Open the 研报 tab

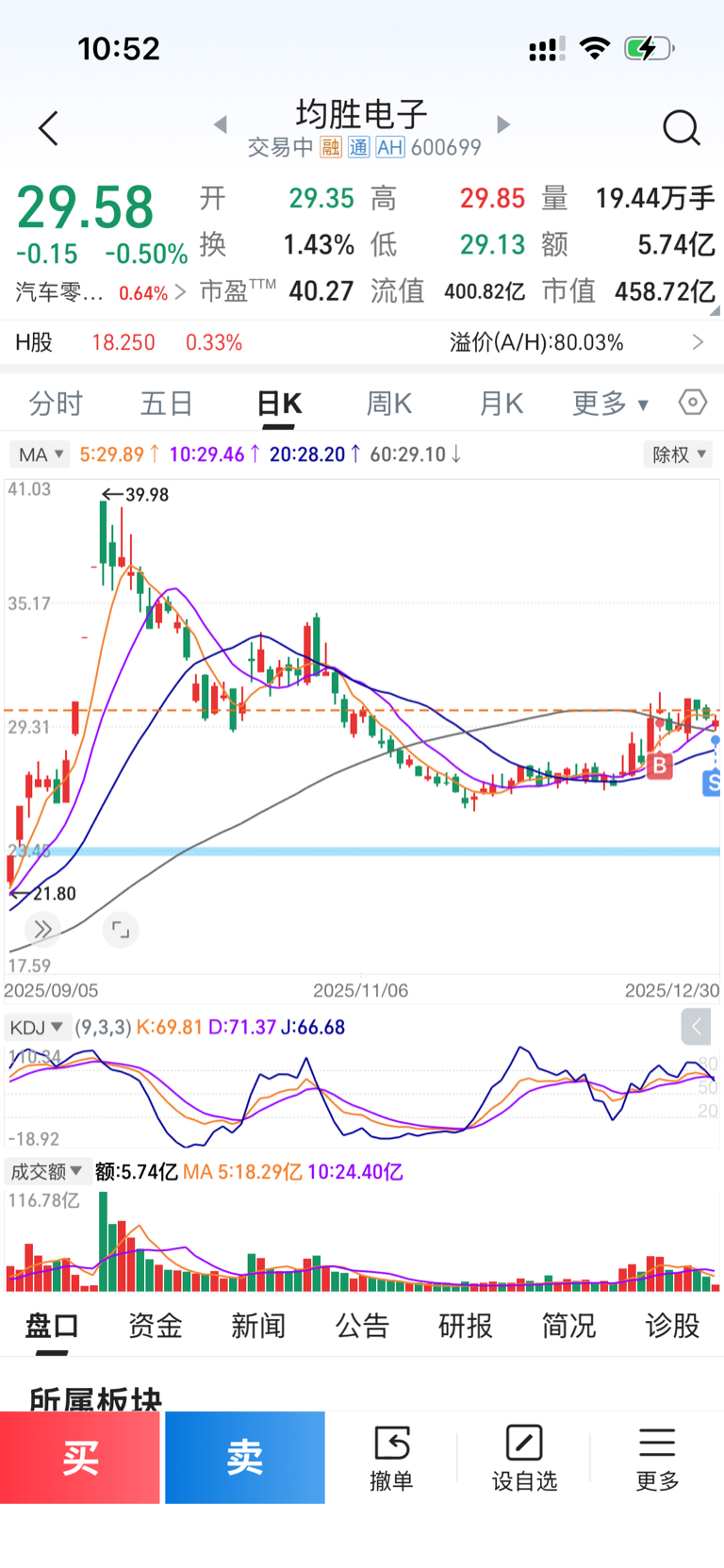pyautogui.click(x=466, y=1326)
